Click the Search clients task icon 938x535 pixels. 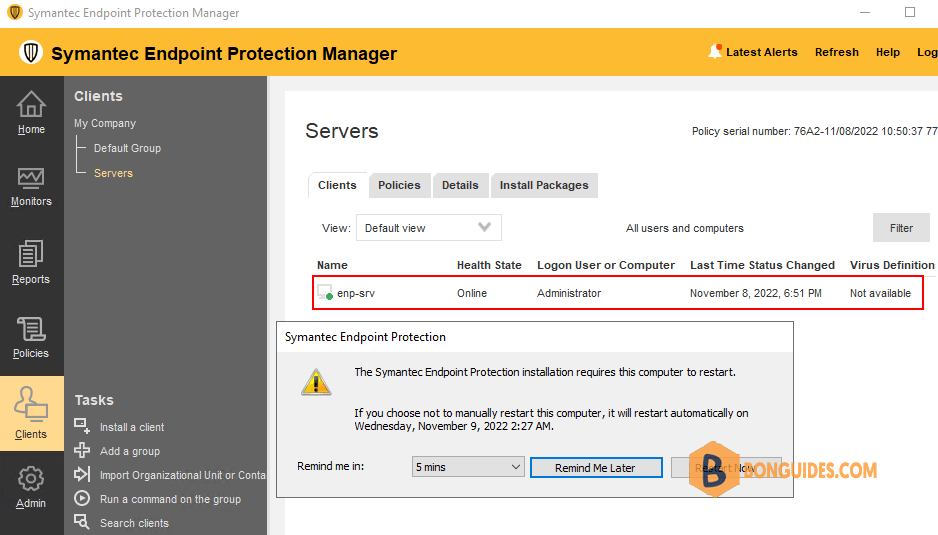82,522
